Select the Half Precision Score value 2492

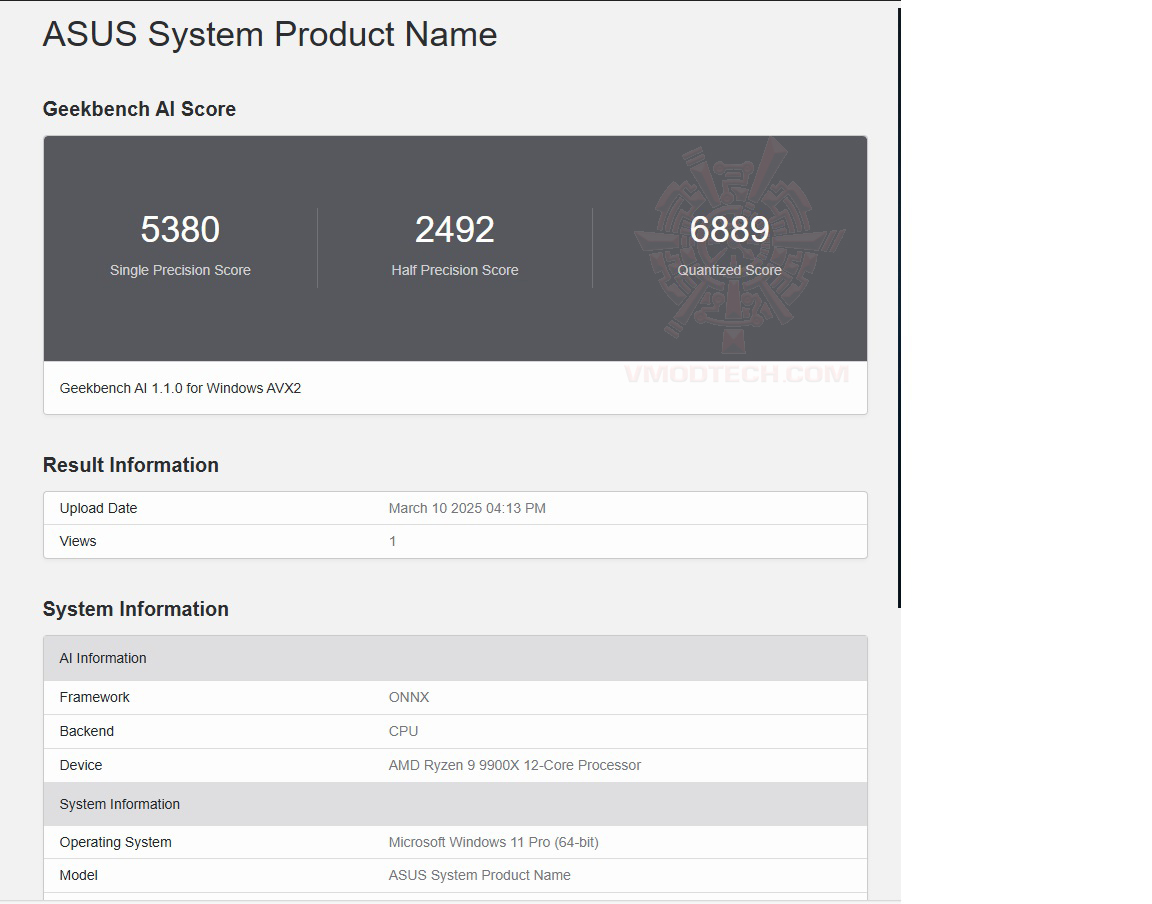(455, 229)
